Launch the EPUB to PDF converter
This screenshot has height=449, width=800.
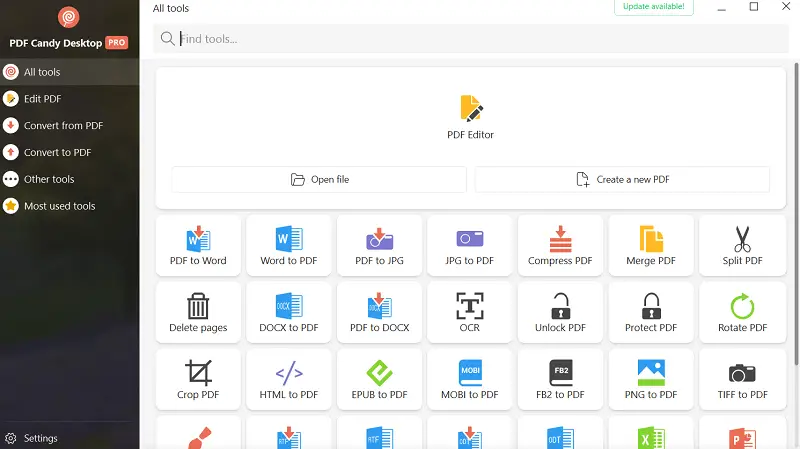coord(379,379)
